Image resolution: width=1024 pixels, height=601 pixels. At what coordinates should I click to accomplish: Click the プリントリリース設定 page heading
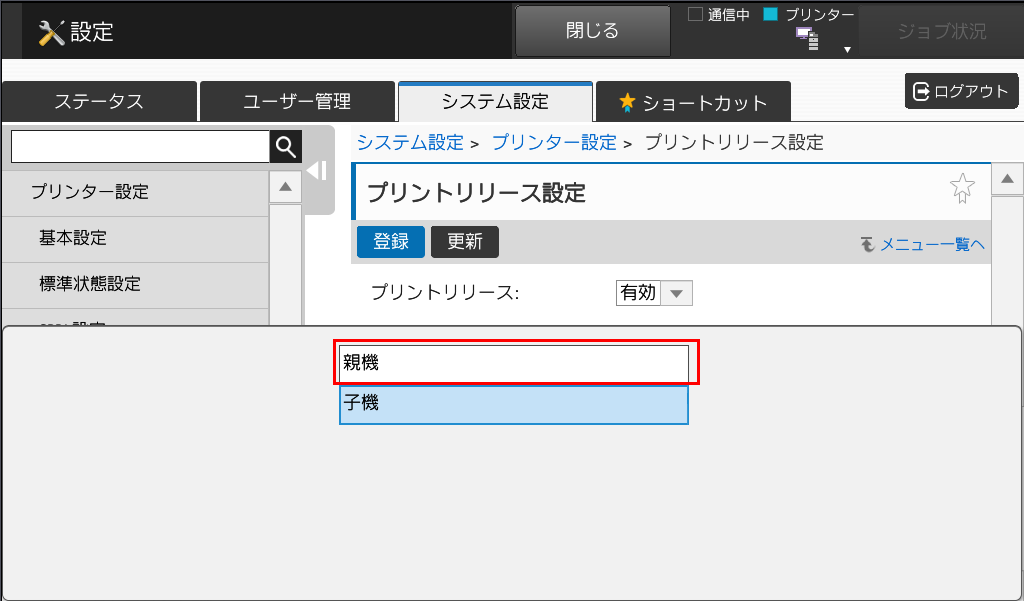click(476, 193)
